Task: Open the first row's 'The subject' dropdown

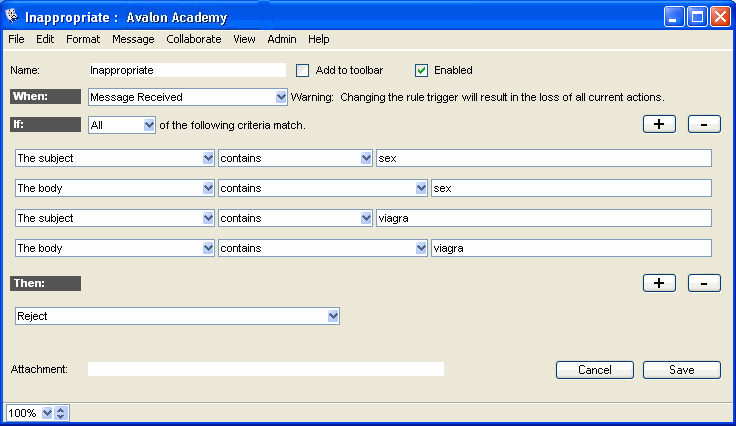Action: pos(208,158)
